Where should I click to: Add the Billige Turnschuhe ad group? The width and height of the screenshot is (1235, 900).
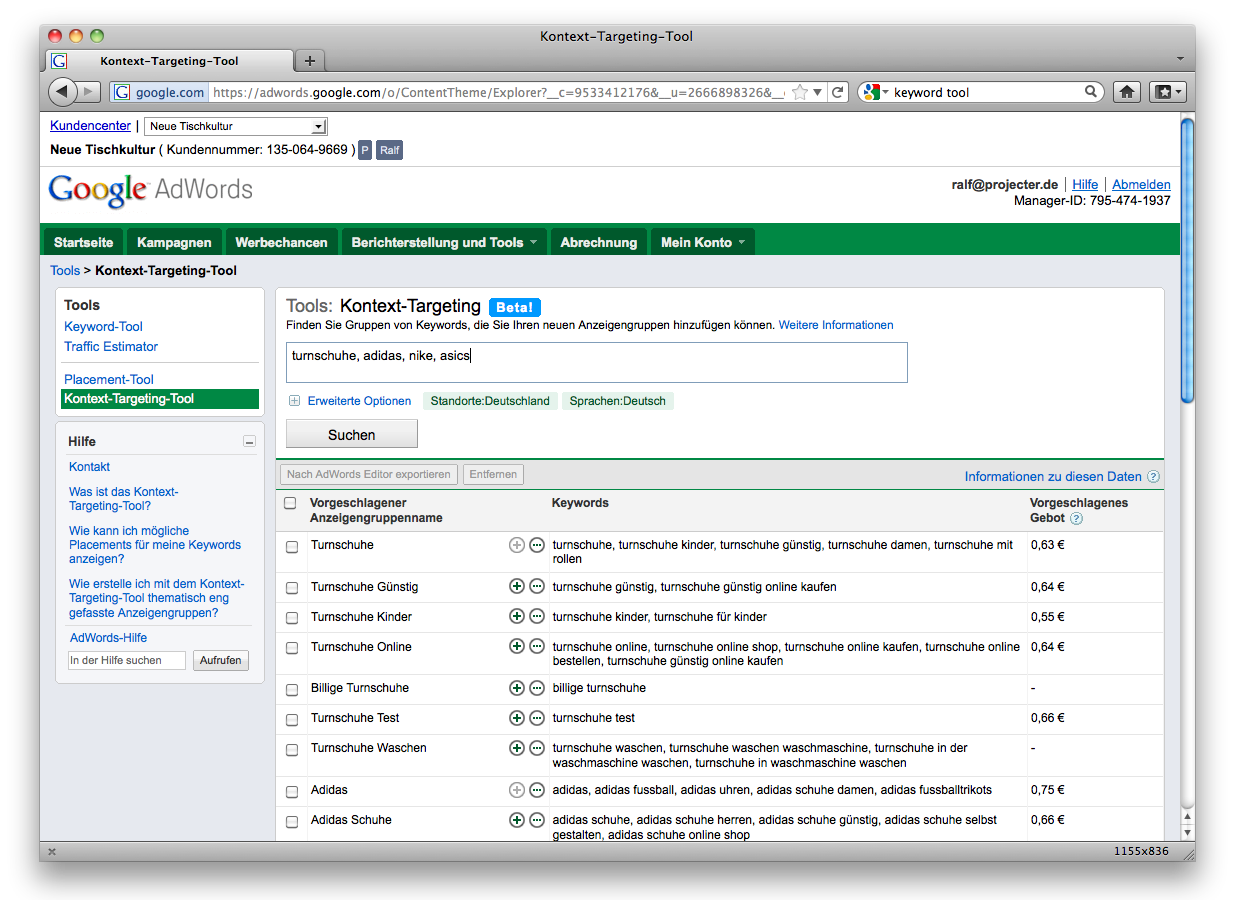[517, 688]
